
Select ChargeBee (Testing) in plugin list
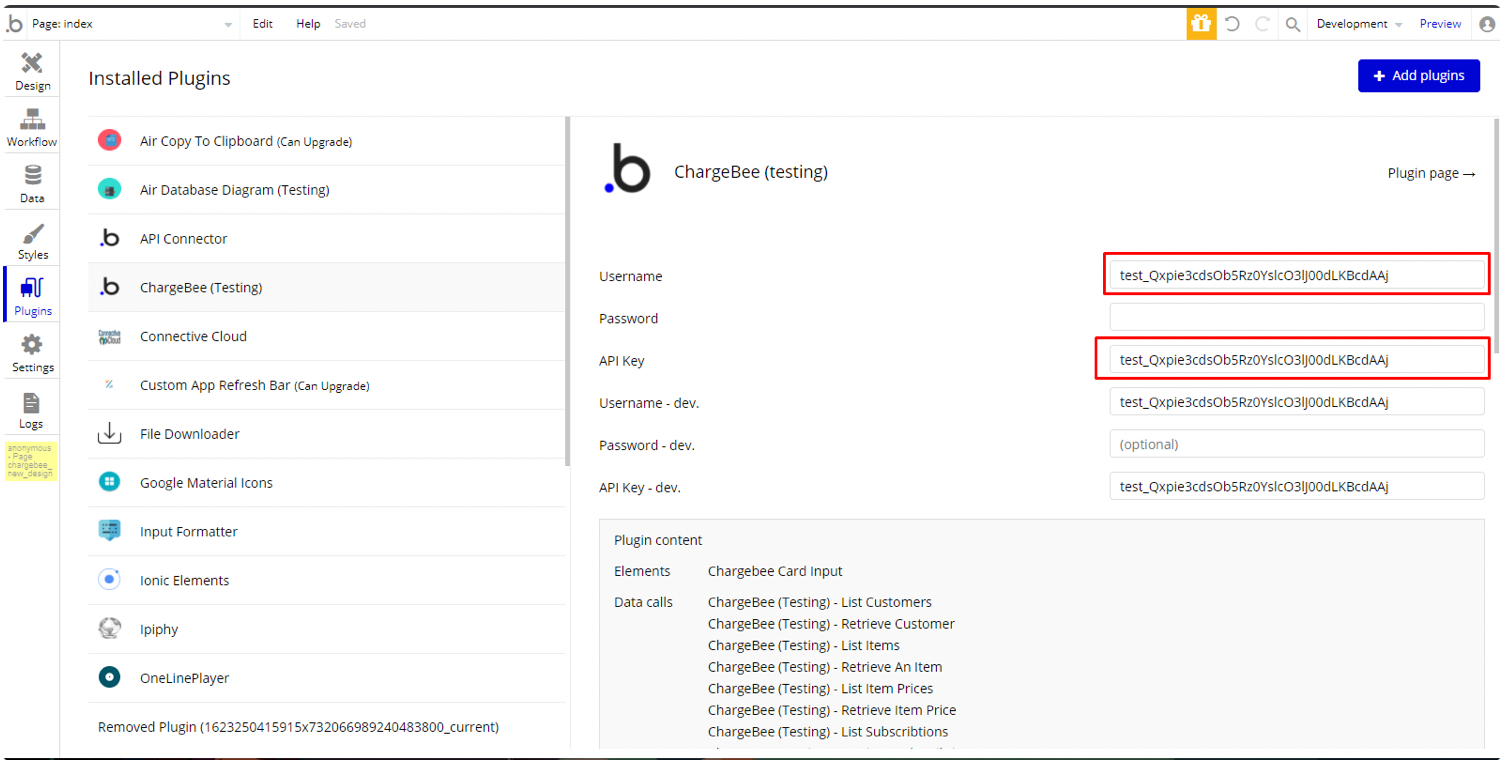328,287
